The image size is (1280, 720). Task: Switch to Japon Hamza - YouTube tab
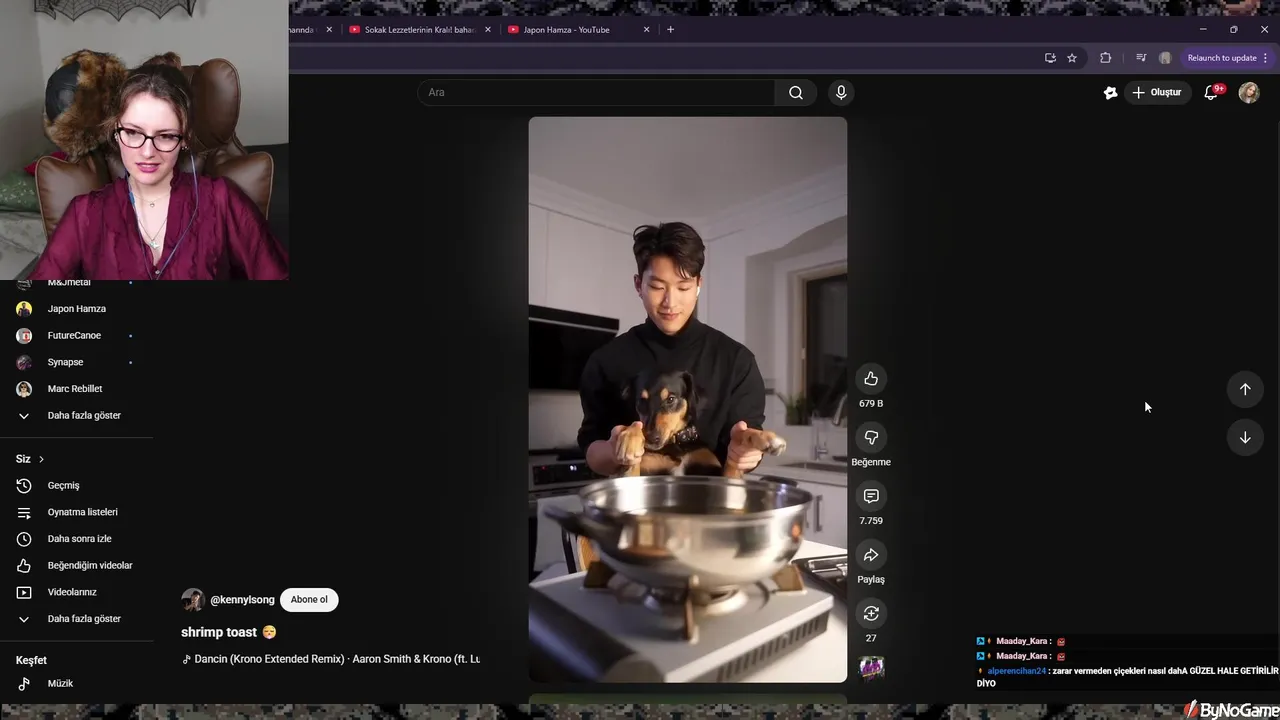[567, 30]
